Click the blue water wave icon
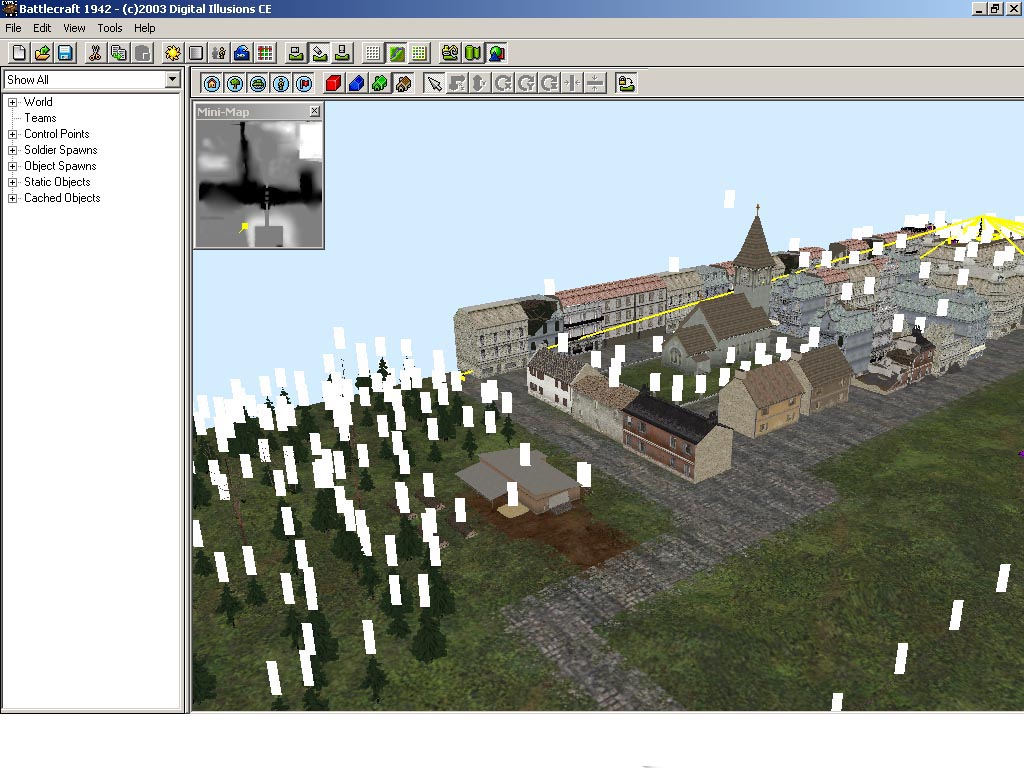 [242, 53]
